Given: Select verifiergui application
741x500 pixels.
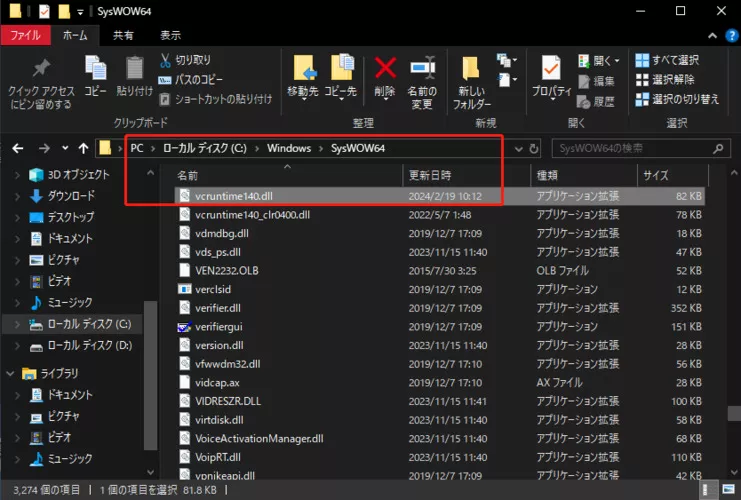Looking at the screenshot, I should [439, 327].
